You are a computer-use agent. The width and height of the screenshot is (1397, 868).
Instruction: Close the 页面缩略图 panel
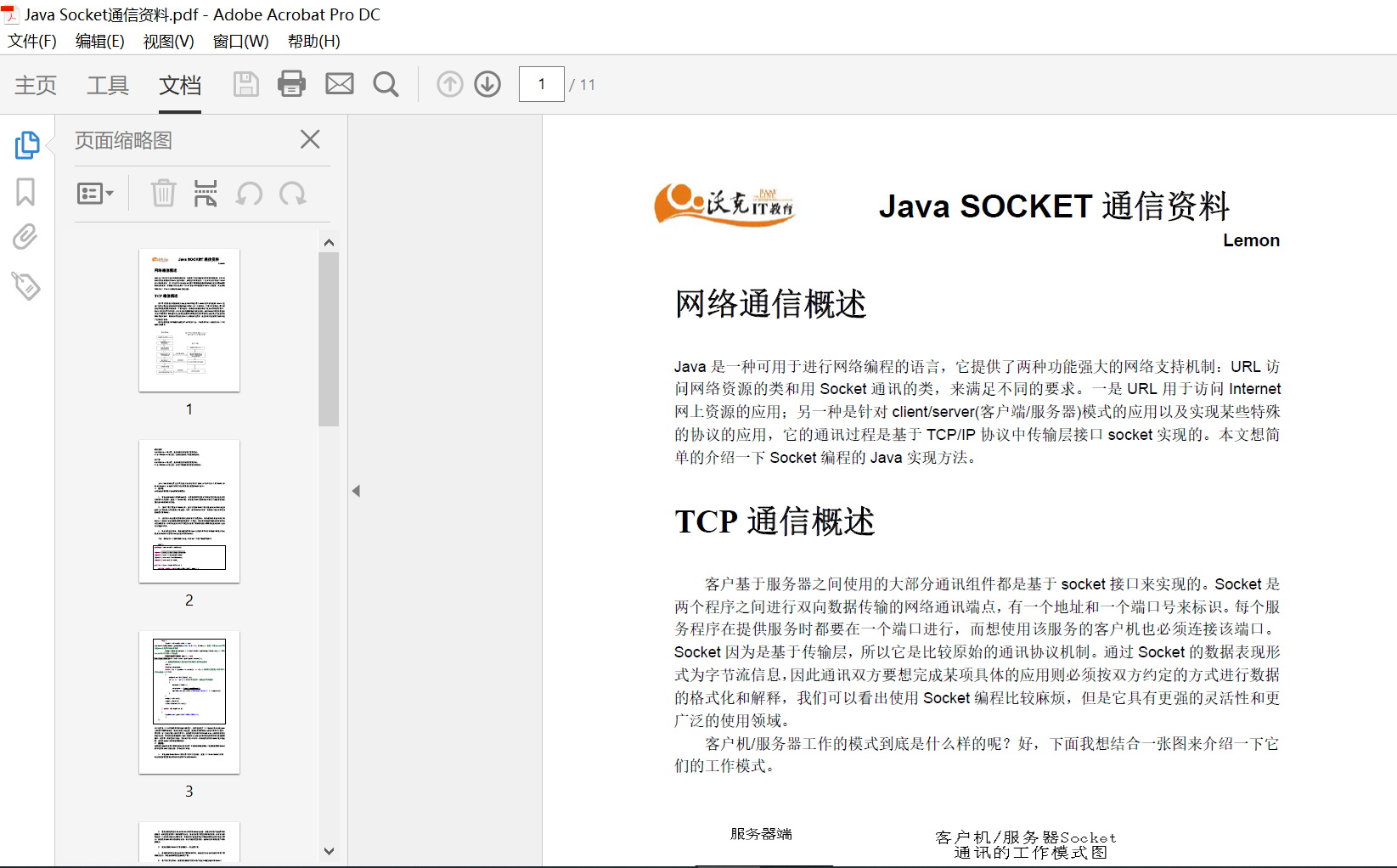(310, 139)
